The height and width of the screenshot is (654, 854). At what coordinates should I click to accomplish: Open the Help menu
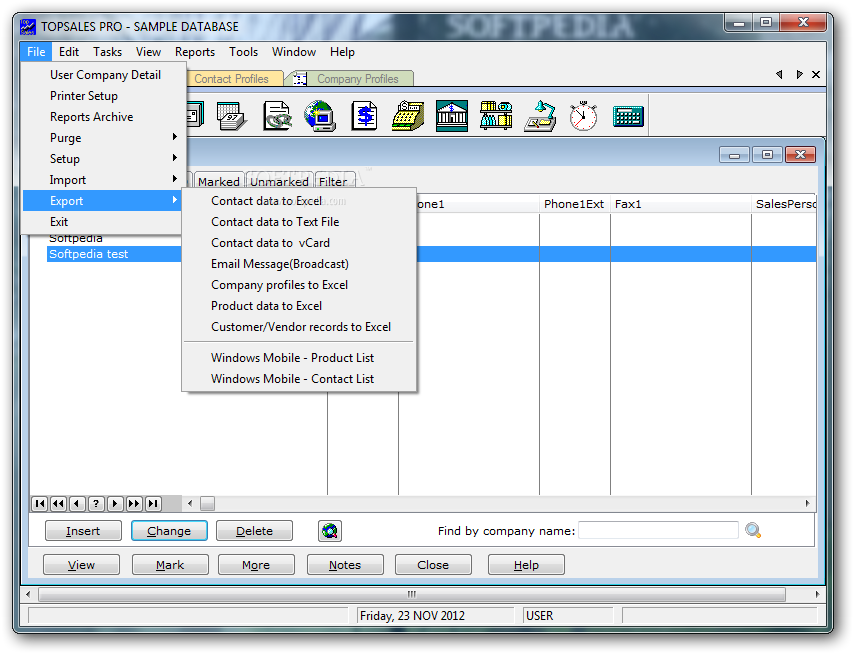pos(342,52)
